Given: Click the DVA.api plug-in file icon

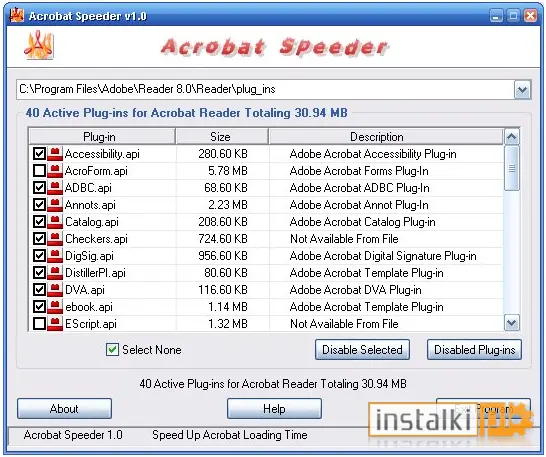Looking at the screenshot, I should coord(55,290).
